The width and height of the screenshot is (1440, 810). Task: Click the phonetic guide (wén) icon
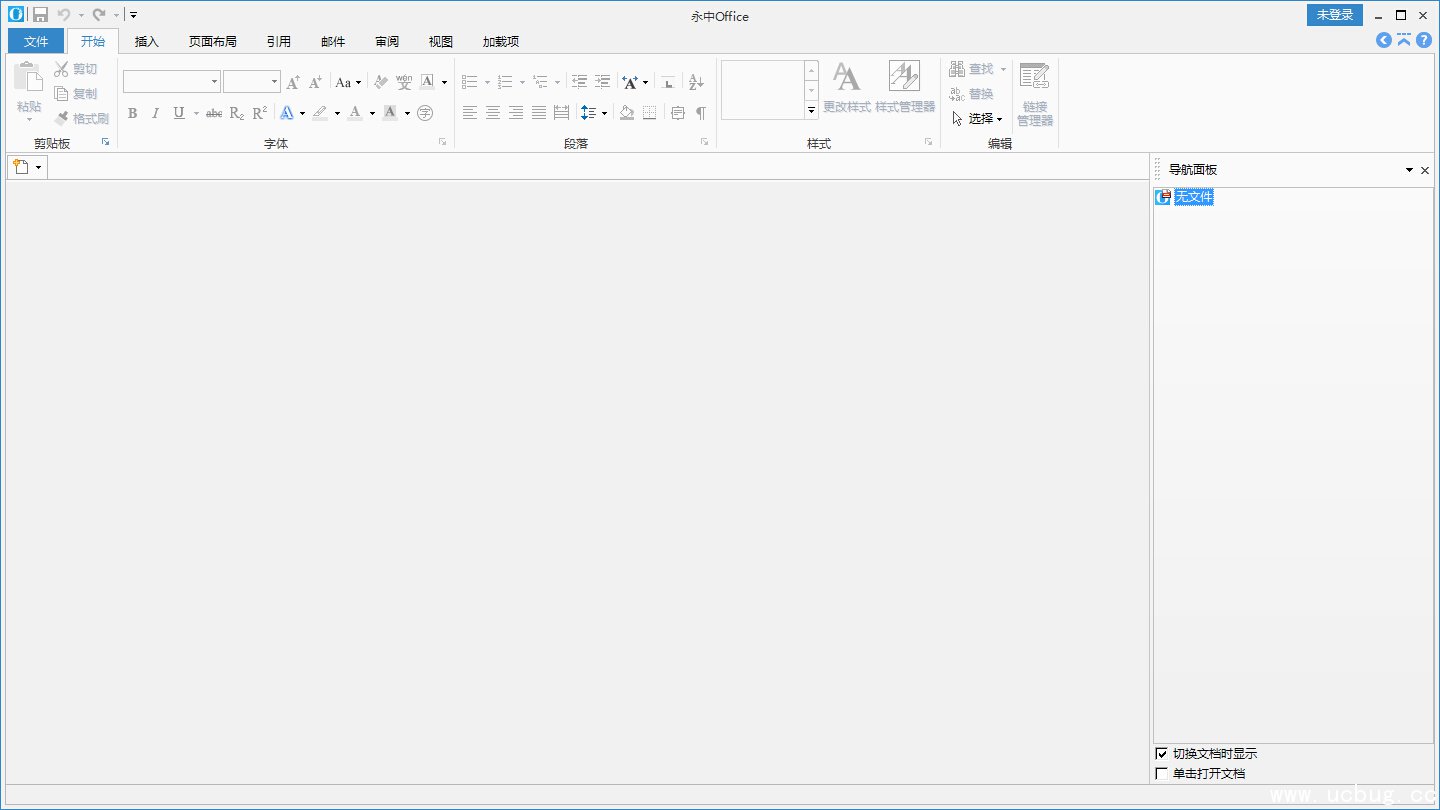coord(404,82)
